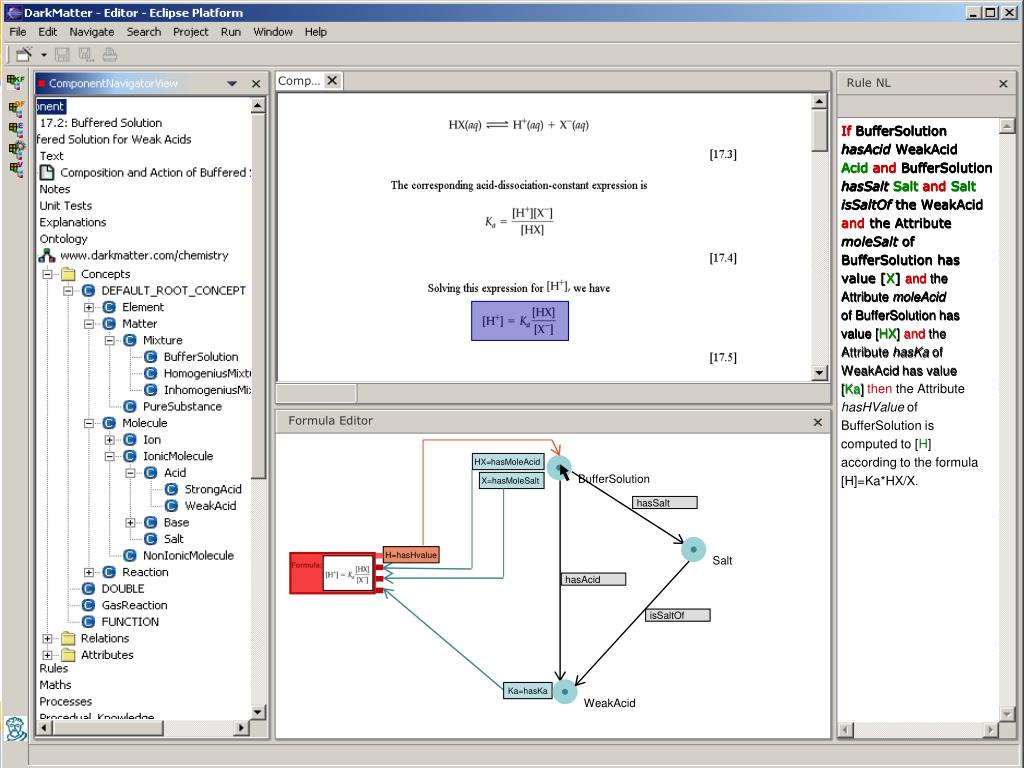Collapse the DEFAULT_ROOT_CONCEPT node
Screen dimensions: 1024x768
pos(68,291)
